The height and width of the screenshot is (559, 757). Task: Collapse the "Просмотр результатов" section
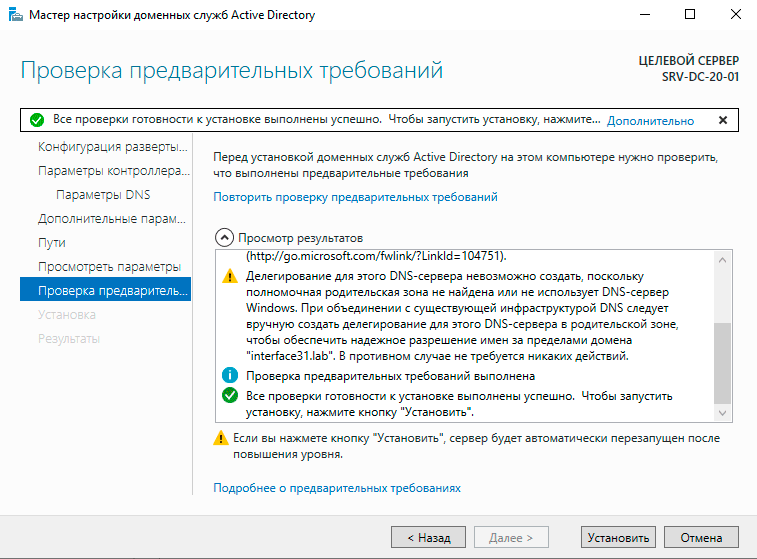[x=222, y=238]
